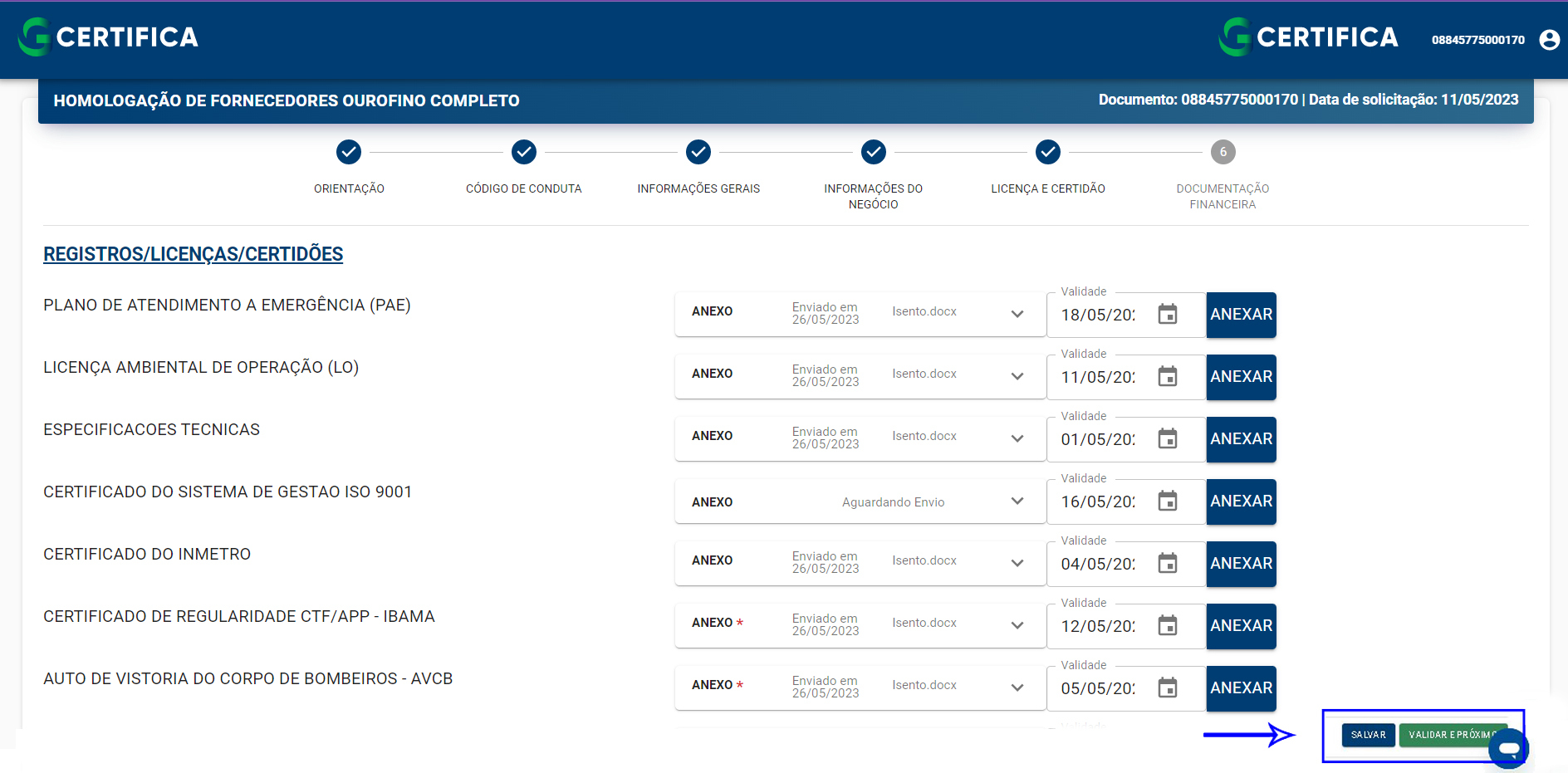Image resolution: width=1568 pixels, height=773 pixels.
Task: Open the chat support bubble
Action: [1509, 749]
